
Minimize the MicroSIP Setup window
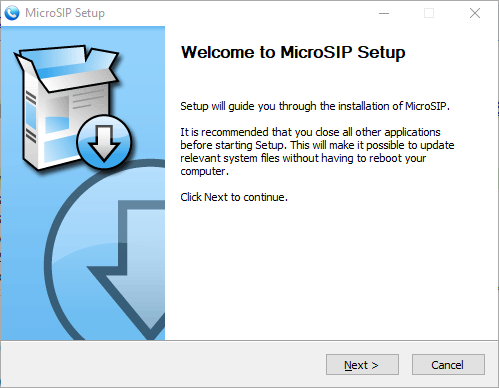(x=384, y=13)
